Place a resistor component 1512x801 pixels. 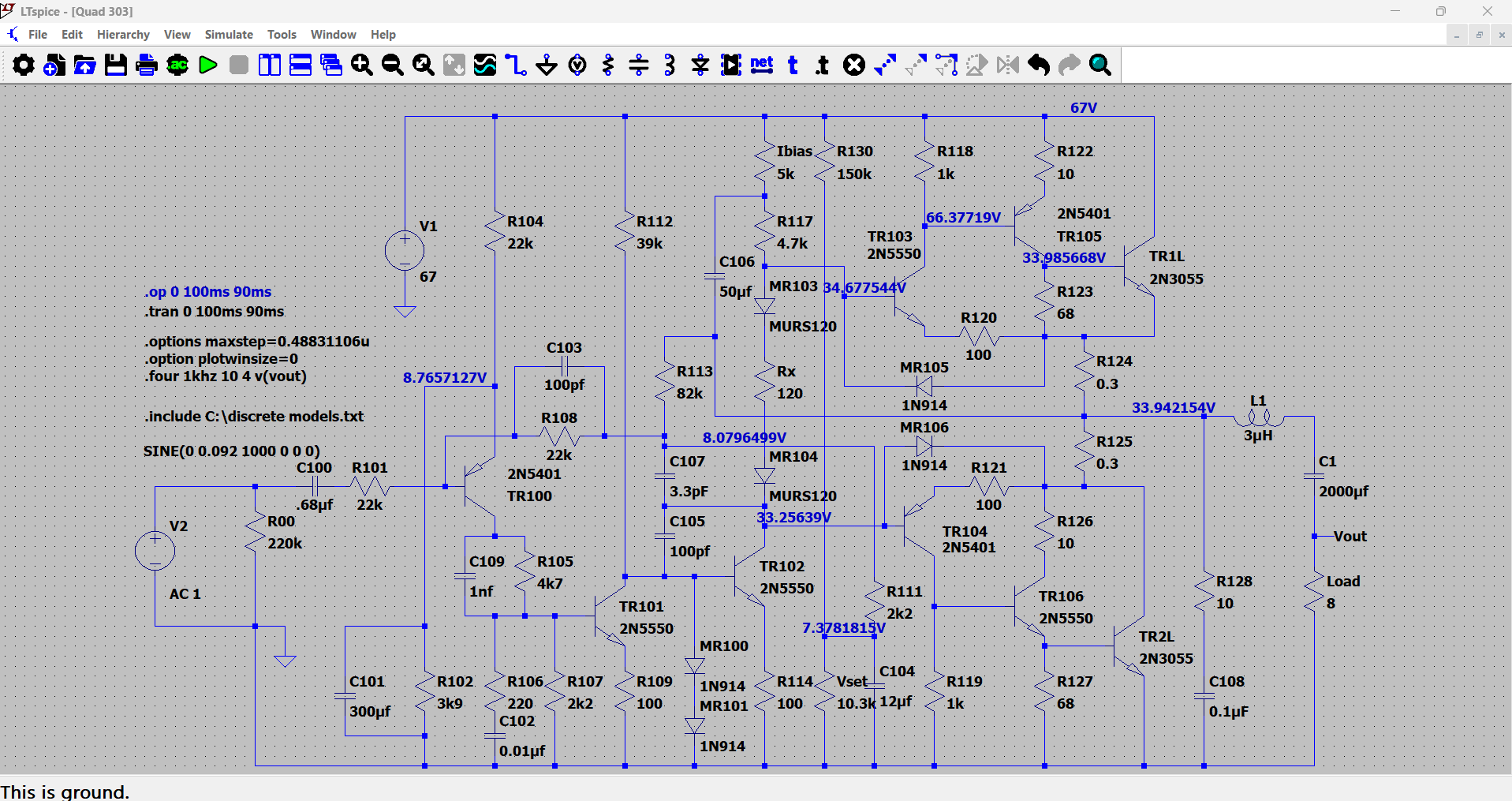[608, 65]
